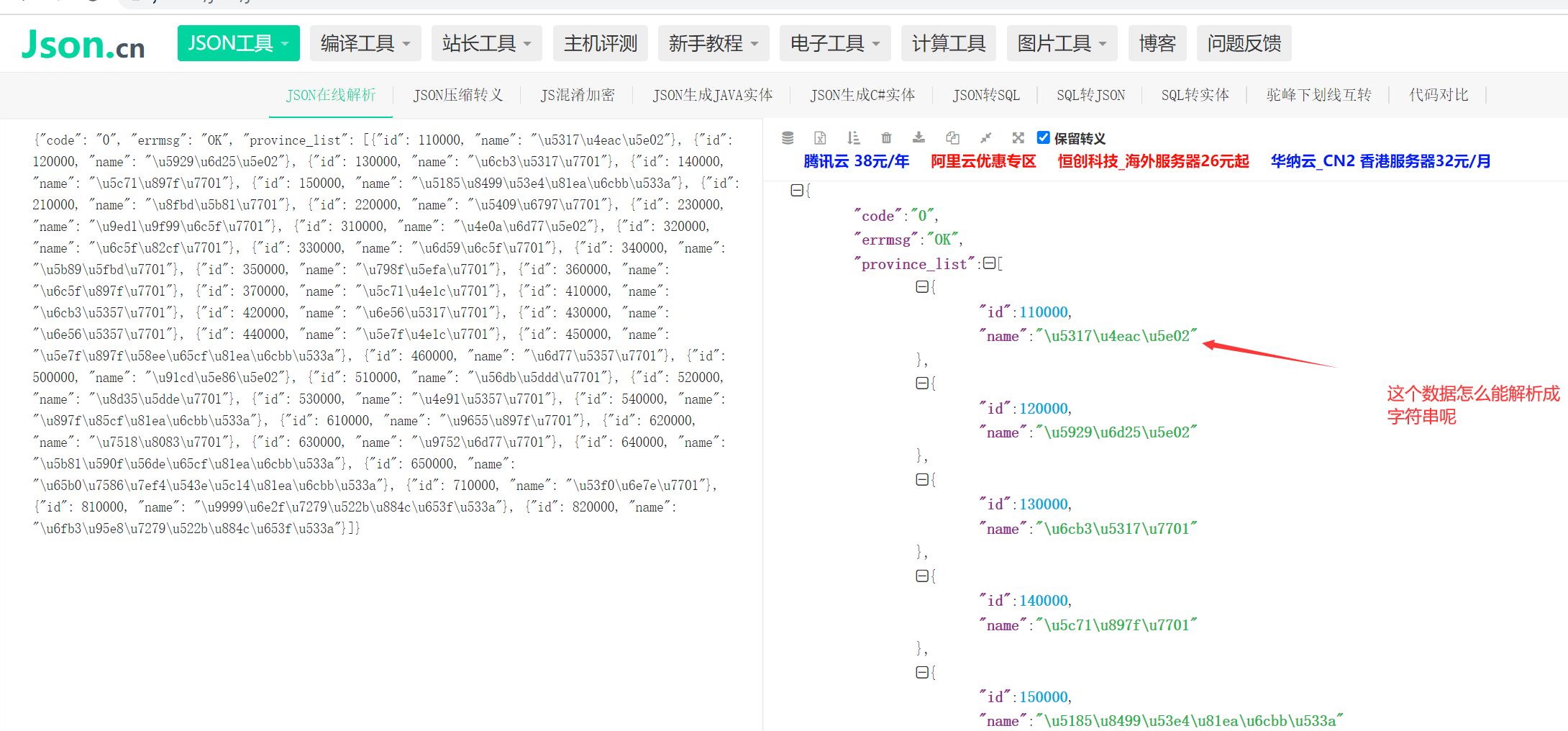Click the fullscreen expand-arrows icon
The width and height of the screenshot is (1568, 731).
point(1018,137)
